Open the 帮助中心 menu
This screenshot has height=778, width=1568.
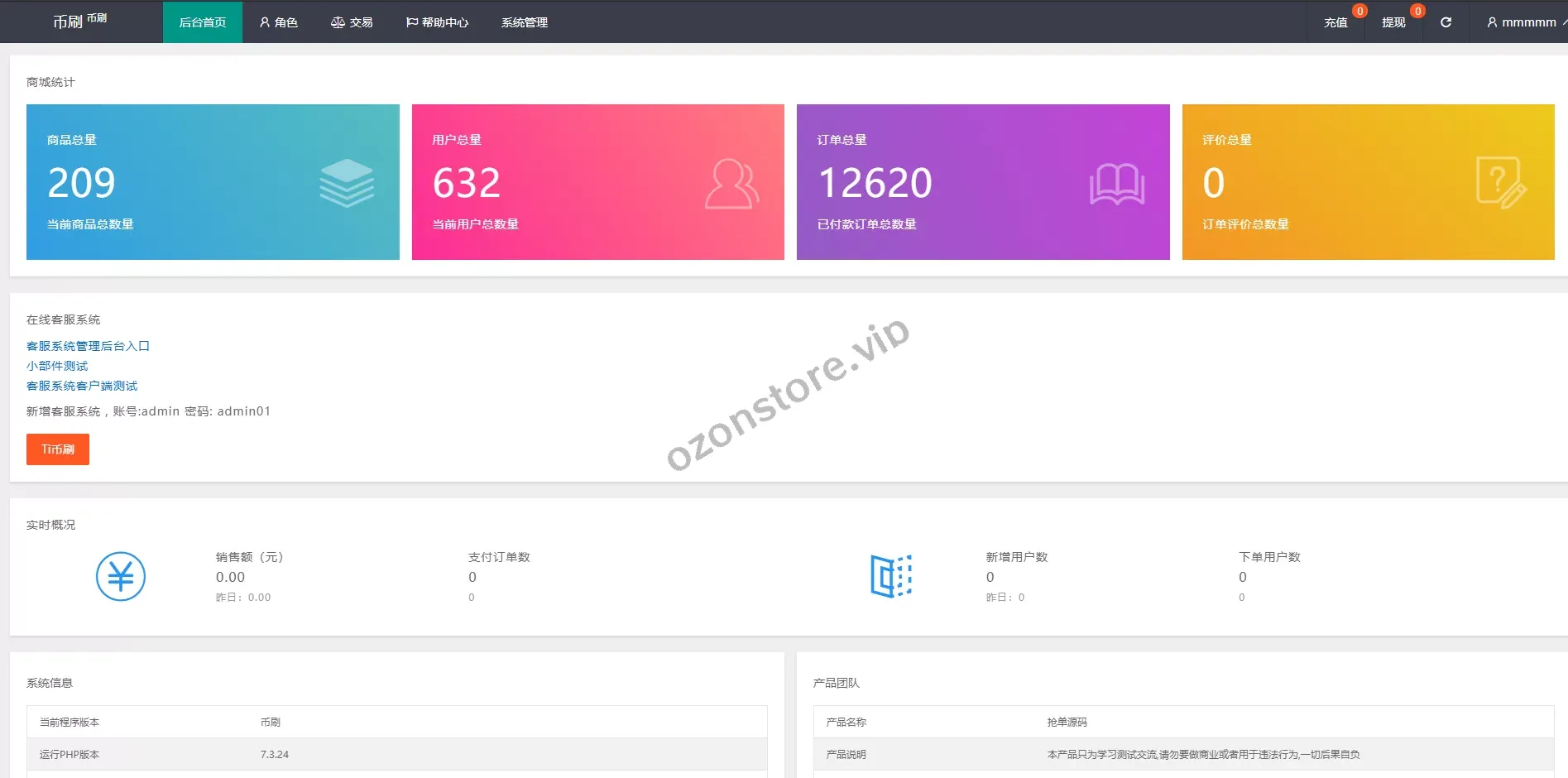(437, 22)
